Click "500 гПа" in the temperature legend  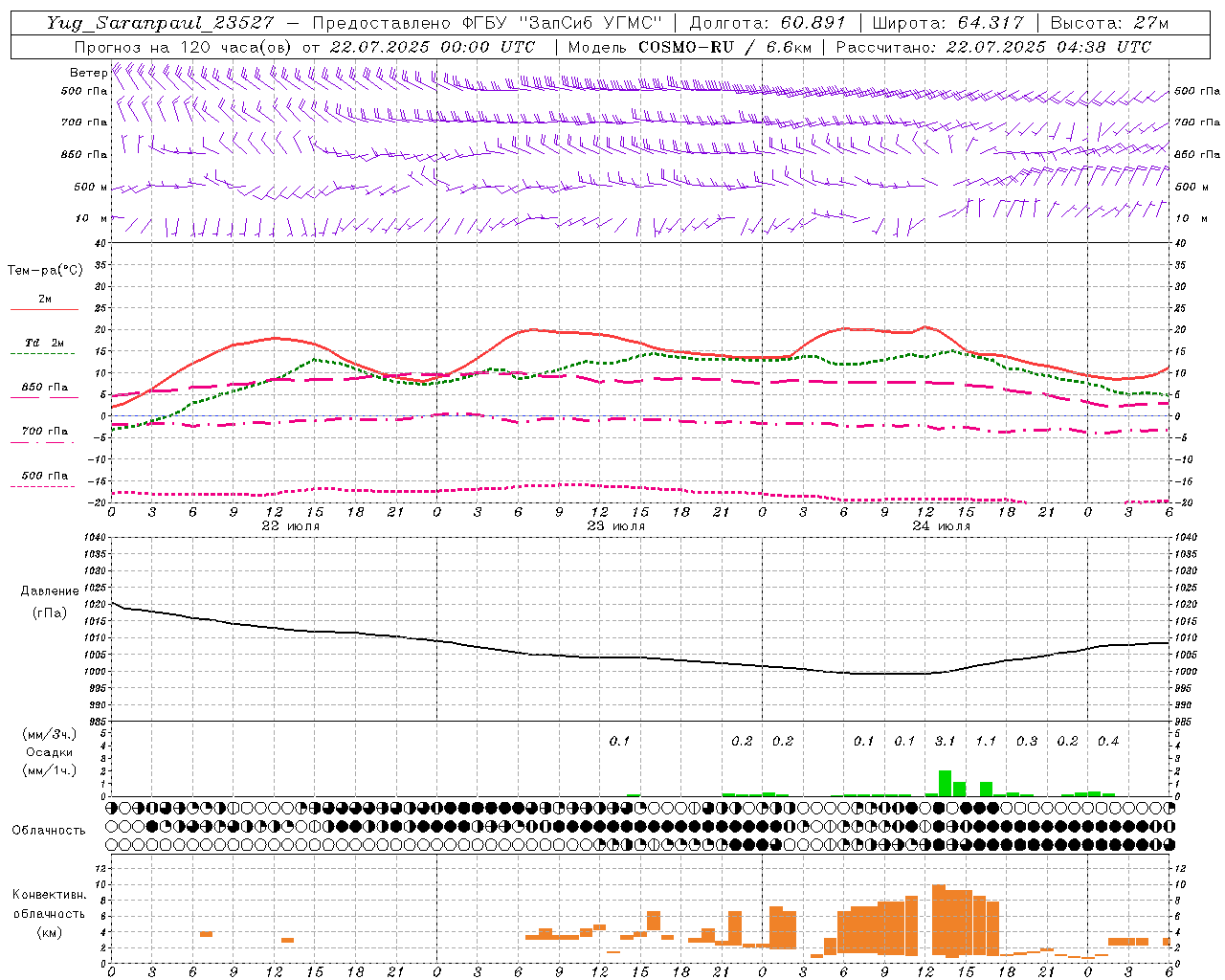[45, 476]
